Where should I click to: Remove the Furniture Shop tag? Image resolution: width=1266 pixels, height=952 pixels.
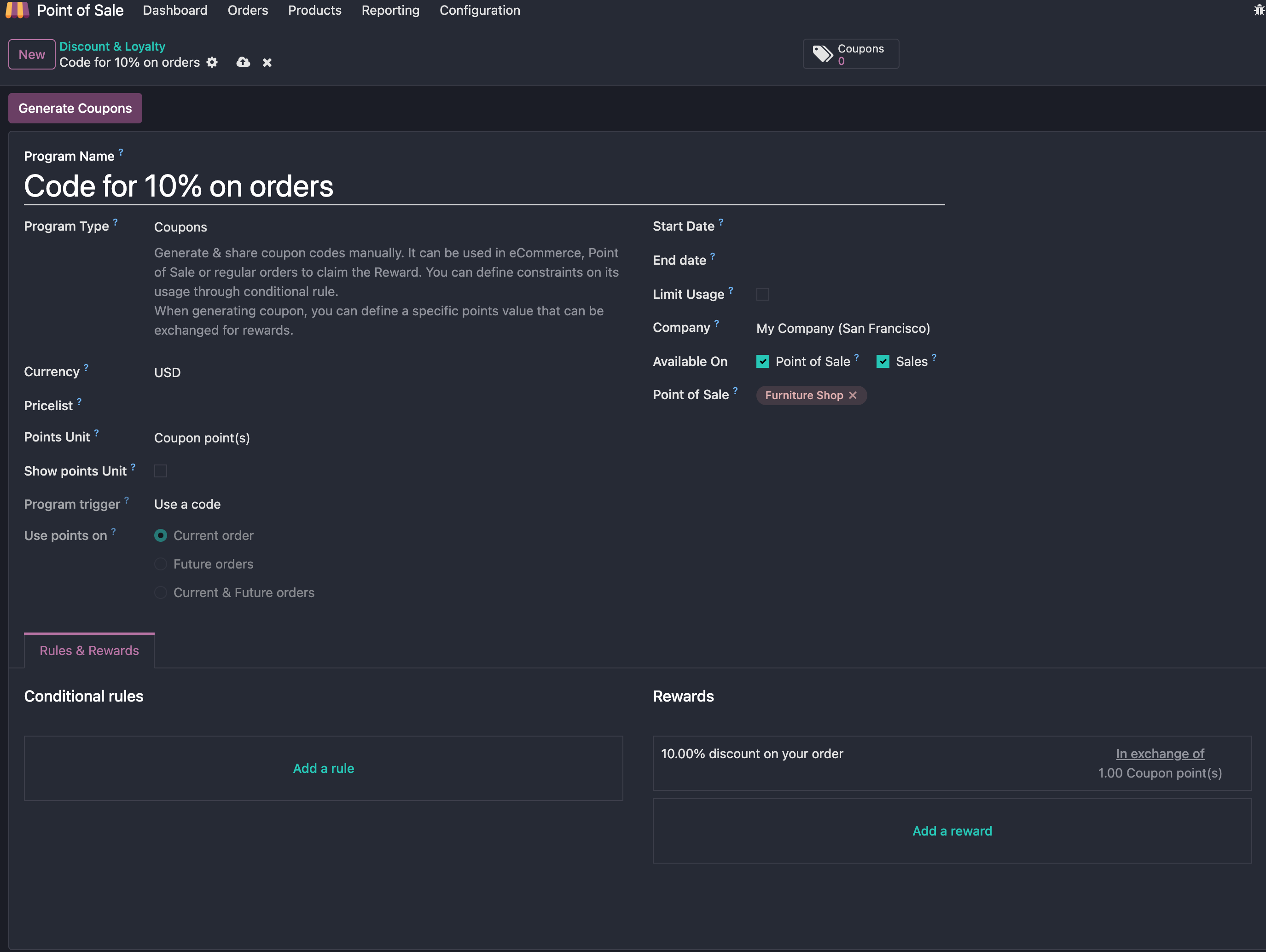[x=853, y=395]
